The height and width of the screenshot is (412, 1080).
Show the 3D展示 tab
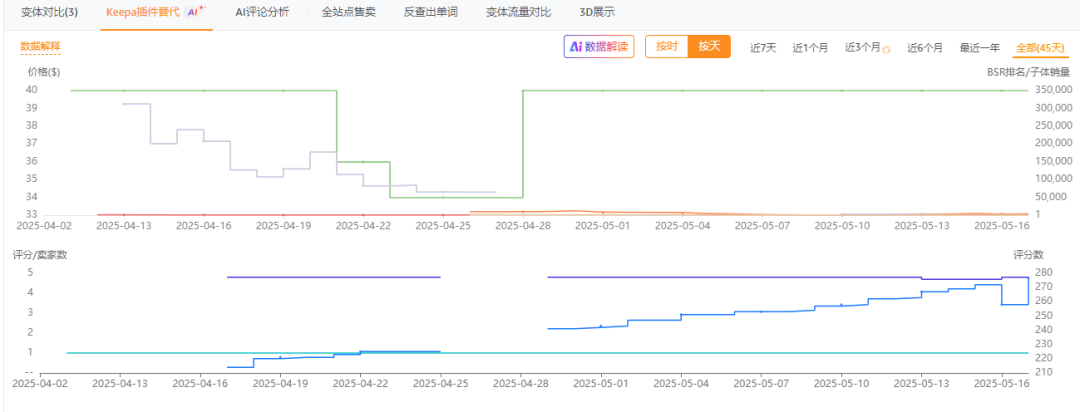(597, 13)
